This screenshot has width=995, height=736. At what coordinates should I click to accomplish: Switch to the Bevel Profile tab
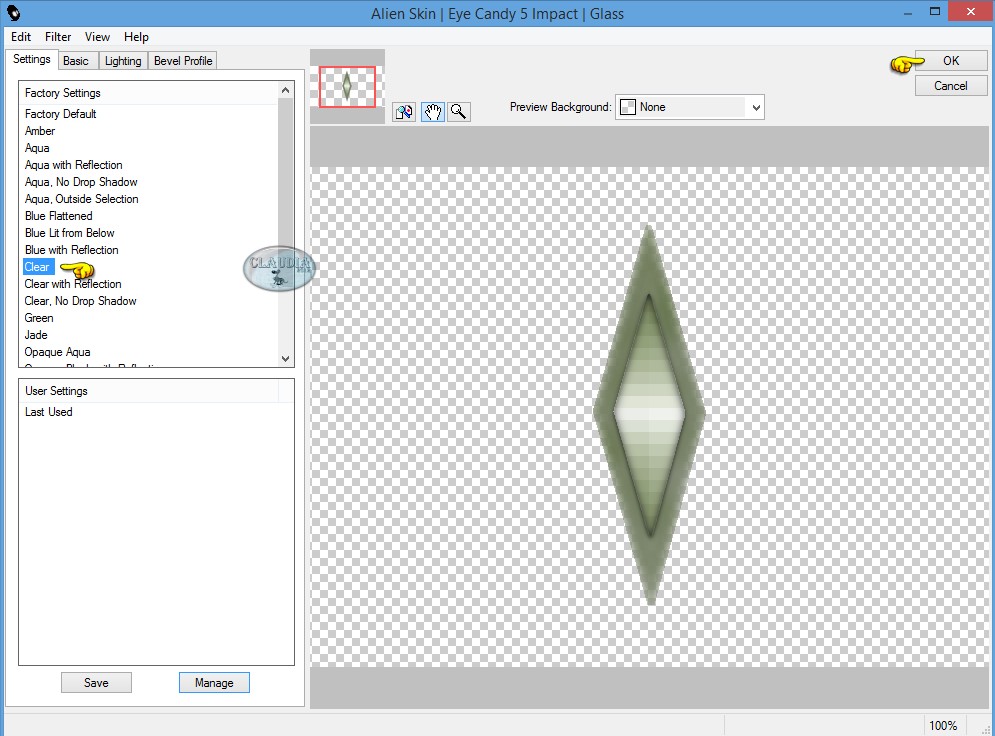tap(183, 61)
